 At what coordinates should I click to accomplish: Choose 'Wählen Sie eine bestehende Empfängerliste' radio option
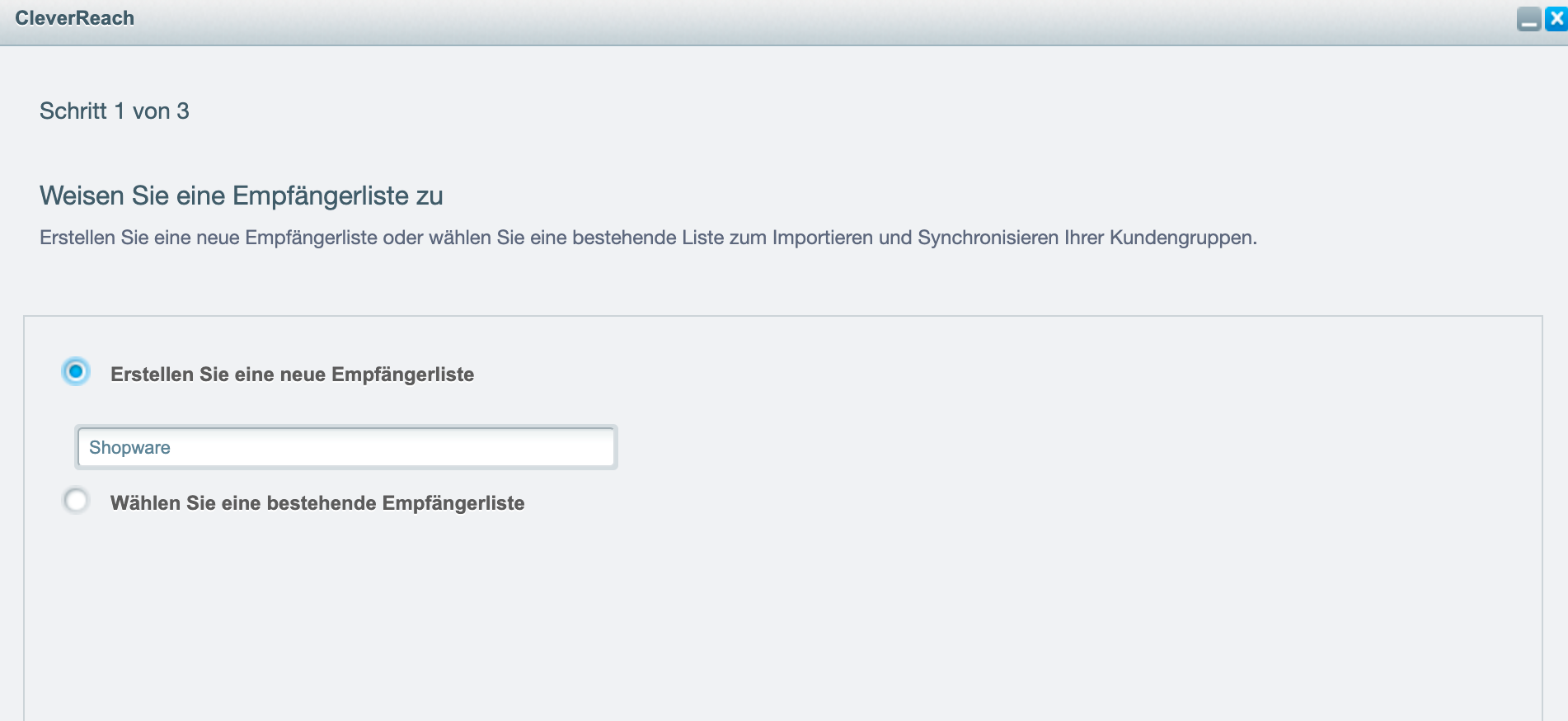click(x=76, y=501)
